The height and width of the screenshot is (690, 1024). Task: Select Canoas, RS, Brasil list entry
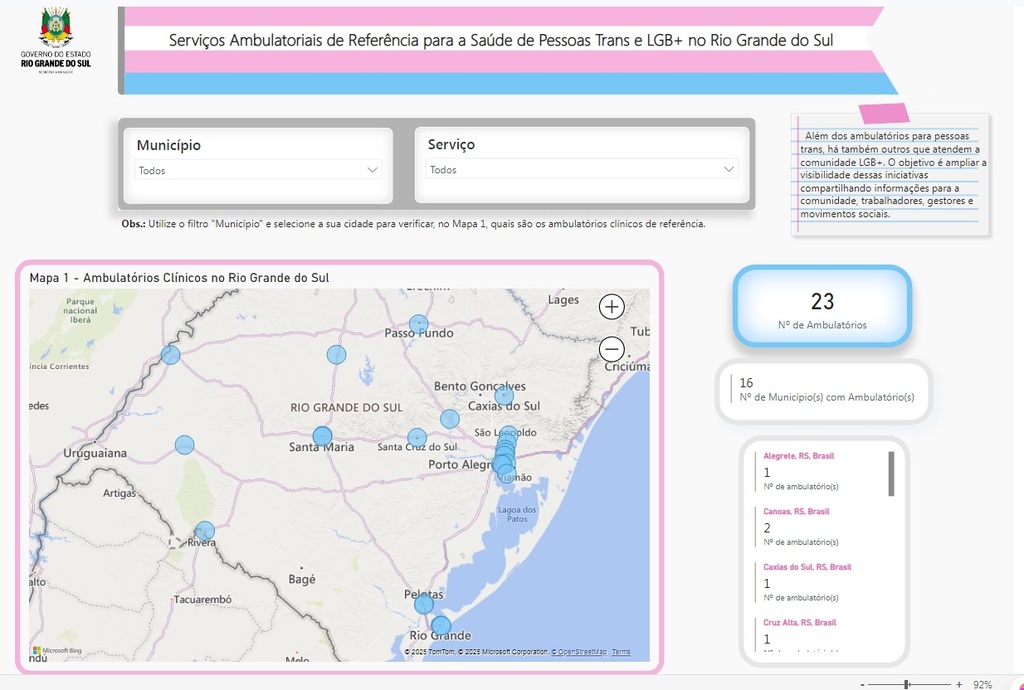(x=796, y=511)
